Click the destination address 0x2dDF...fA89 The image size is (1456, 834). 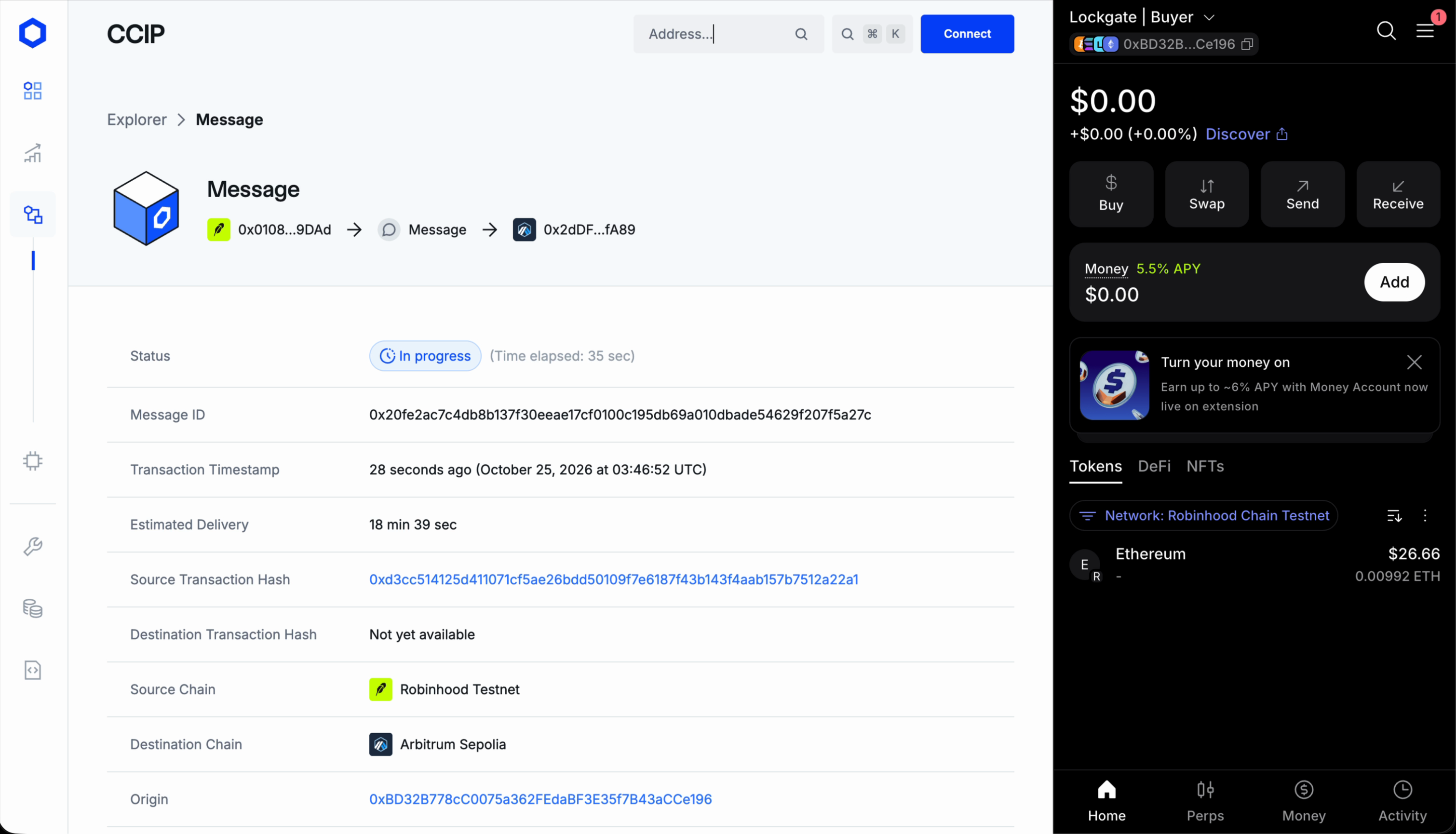tap(589, 229)
